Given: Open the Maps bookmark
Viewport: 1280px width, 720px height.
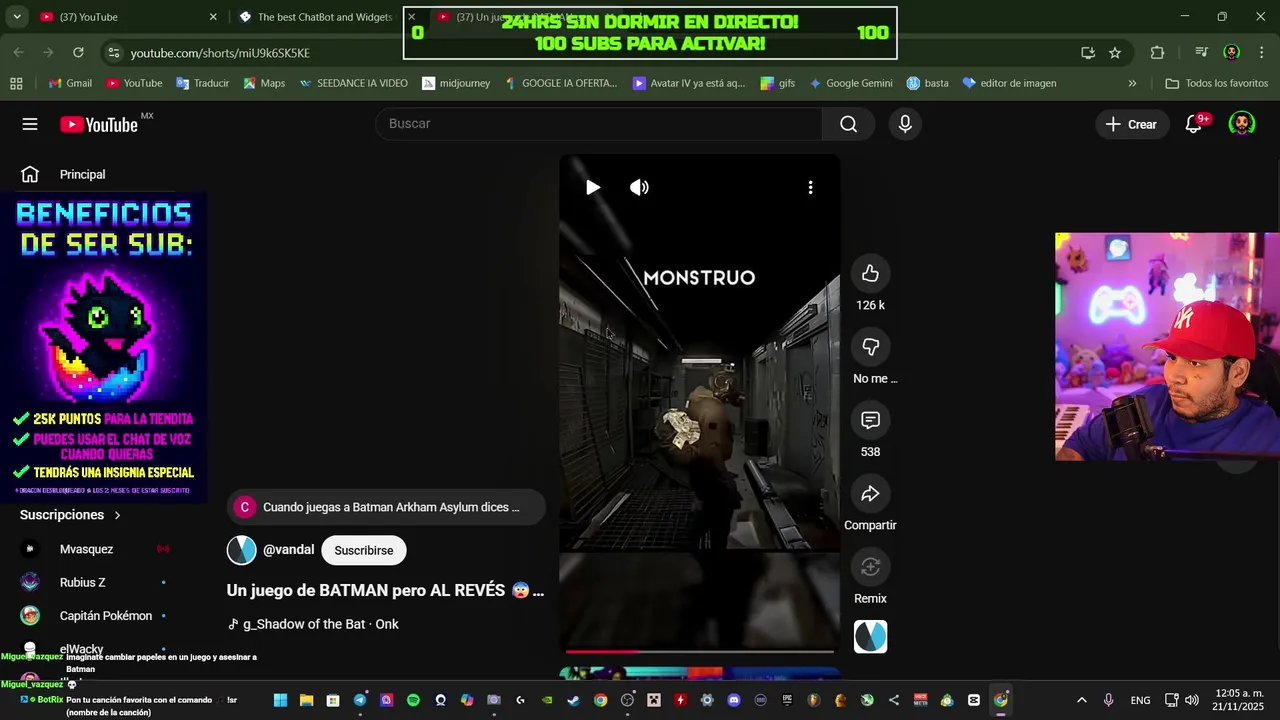Looking at the screenshot, I should point(264,83).
